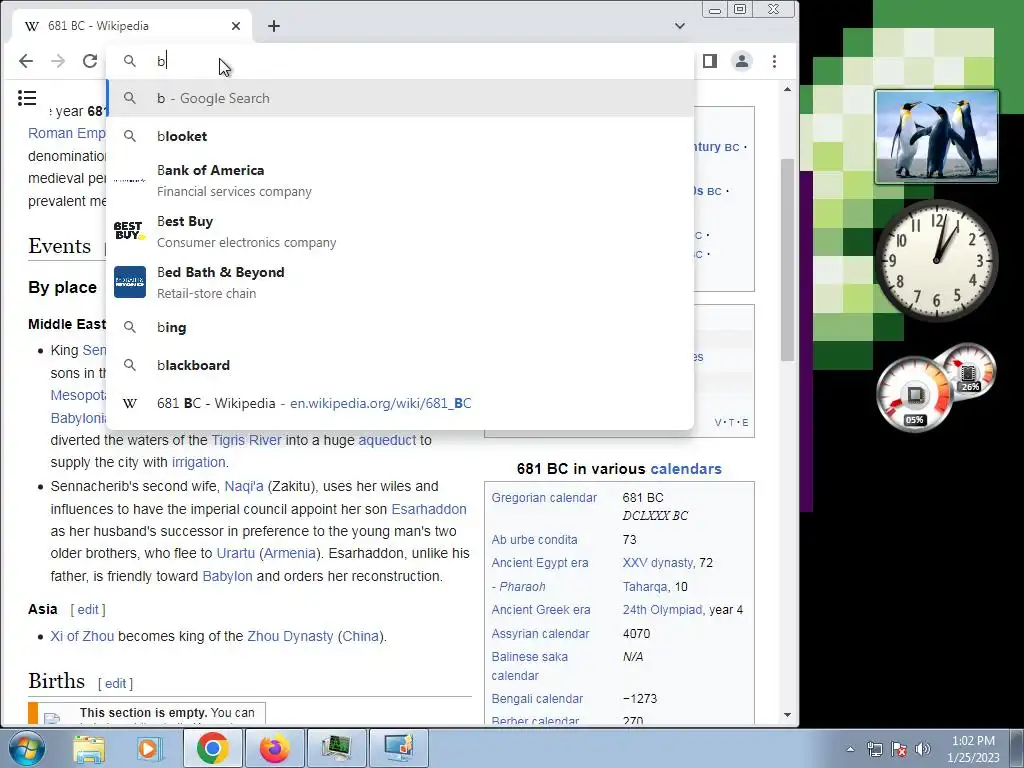The width and height of the screenshot is (1024, 768).
Task: Open Ab urbe condita link
Action: pos(534,539)
